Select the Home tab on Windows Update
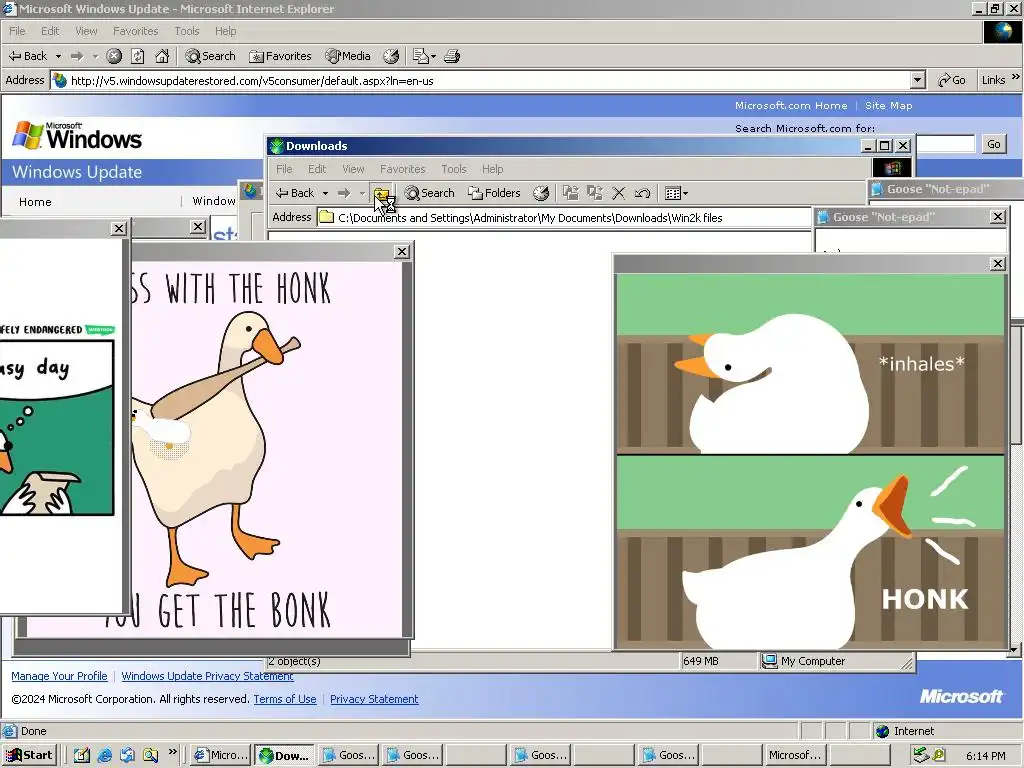The width and height of the screenshot is (1024, 768). pyautogui.click(x=35, y=202)
